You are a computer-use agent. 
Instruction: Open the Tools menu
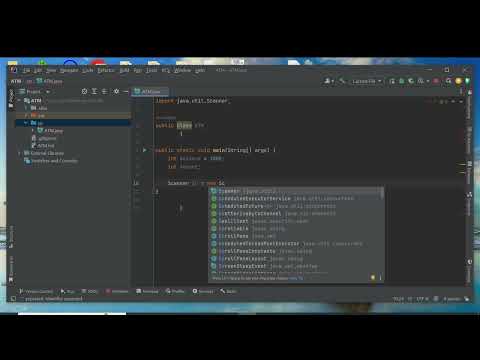point(151,70)
